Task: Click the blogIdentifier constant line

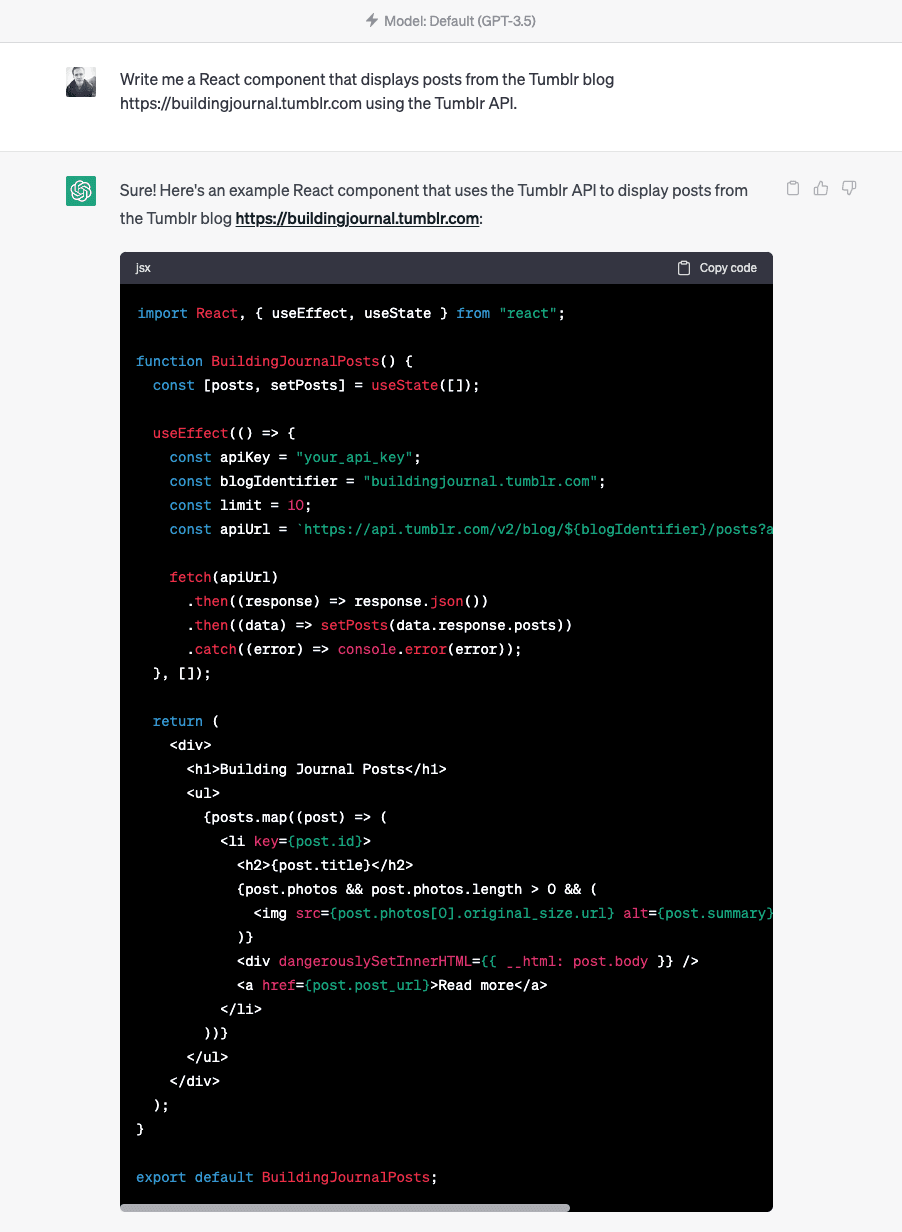Action: point(388,481)
